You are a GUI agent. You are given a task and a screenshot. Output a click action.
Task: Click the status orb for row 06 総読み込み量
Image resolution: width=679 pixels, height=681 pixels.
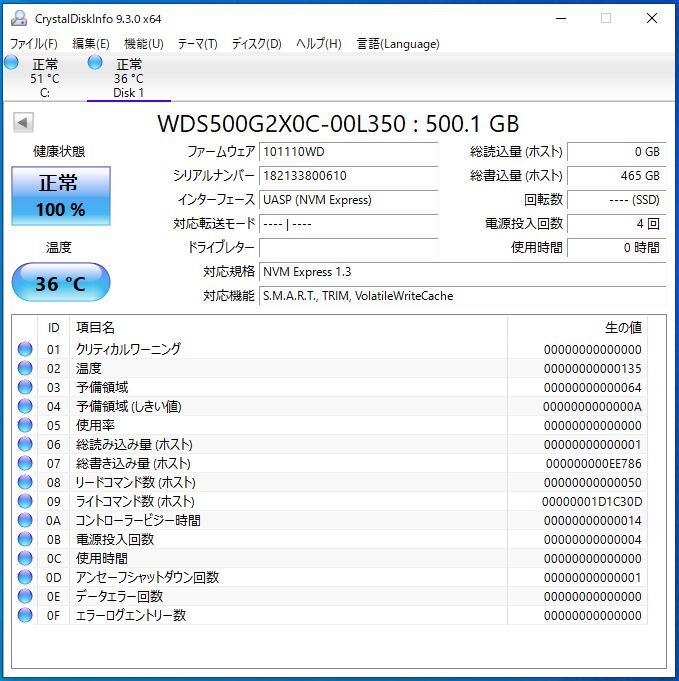pos(25,444)
